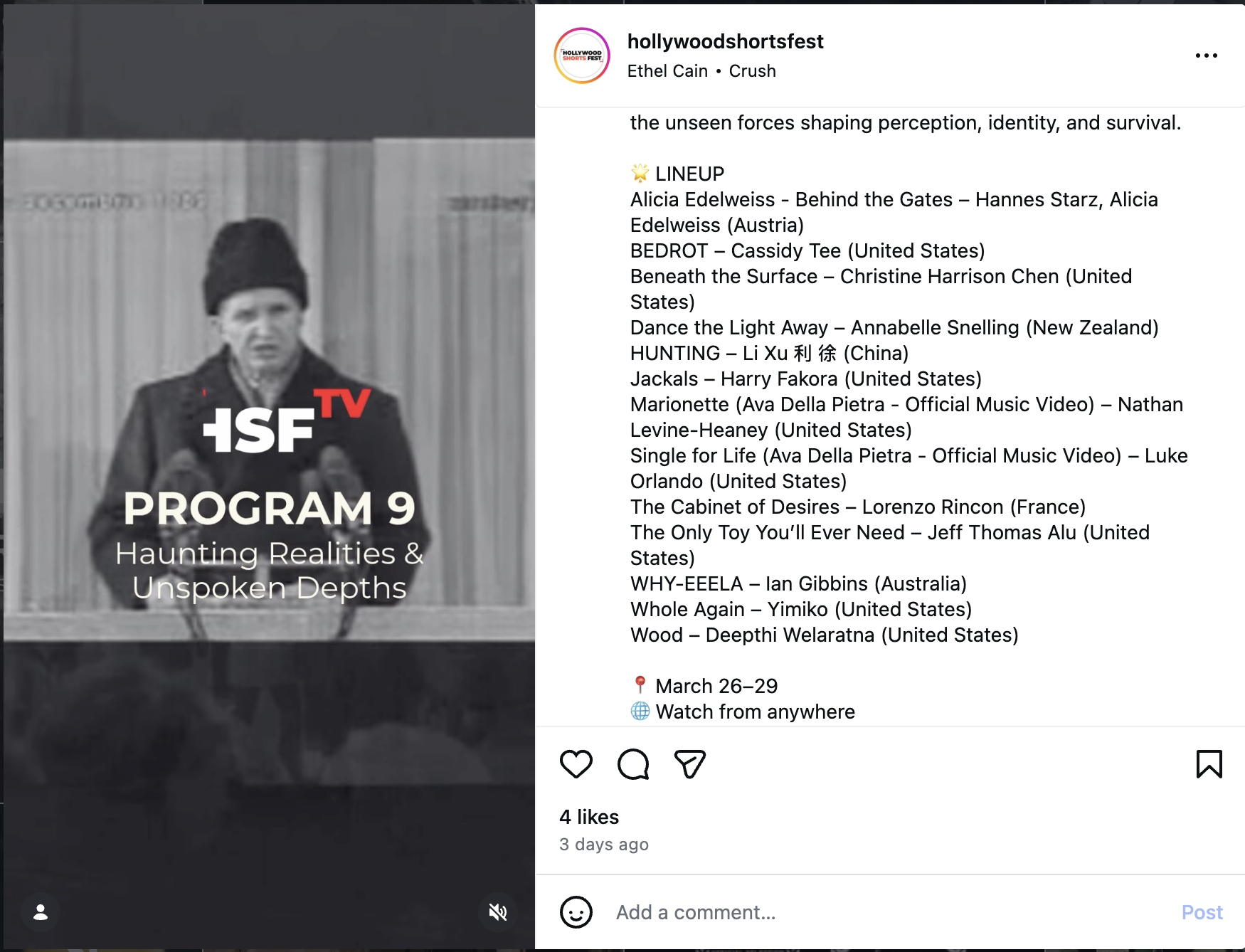Click the LINEUP heading in caption
The height and width of the screenshot is (952, 1245).
coord(677,174)
